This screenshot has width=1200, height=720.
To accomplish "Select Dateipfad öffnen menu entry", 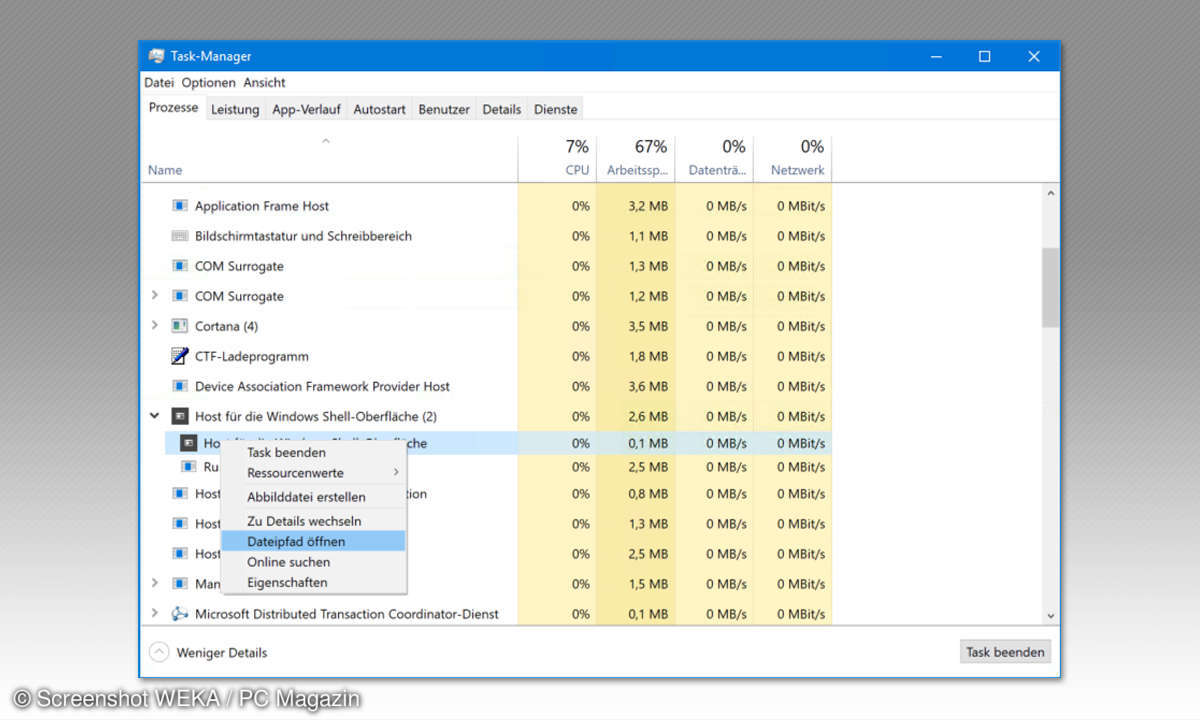I will pyautogui.click(x=313, y=541).
